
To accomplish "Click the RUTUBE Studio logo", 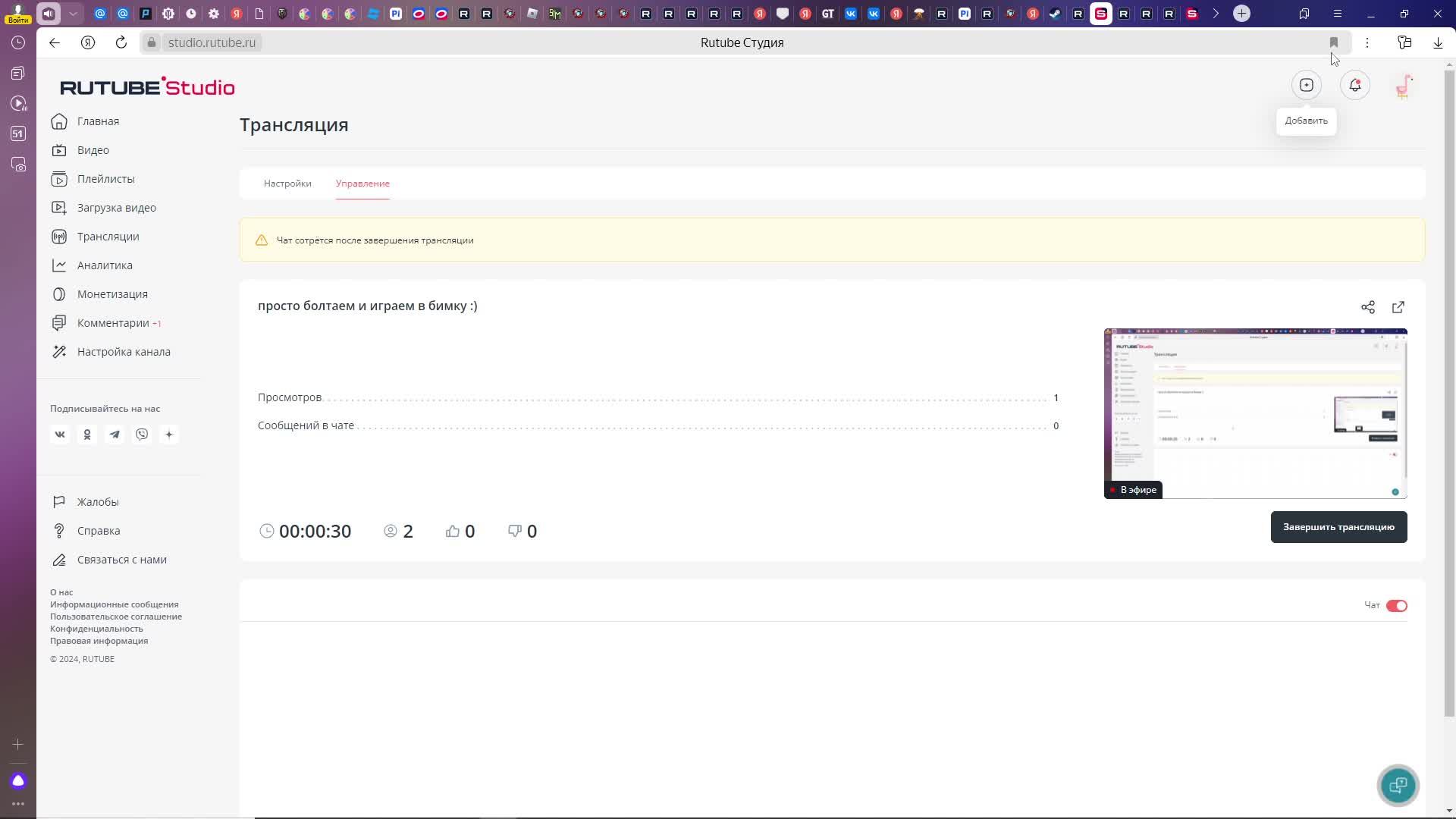I will pyautogui.click(x=147, y=86).
